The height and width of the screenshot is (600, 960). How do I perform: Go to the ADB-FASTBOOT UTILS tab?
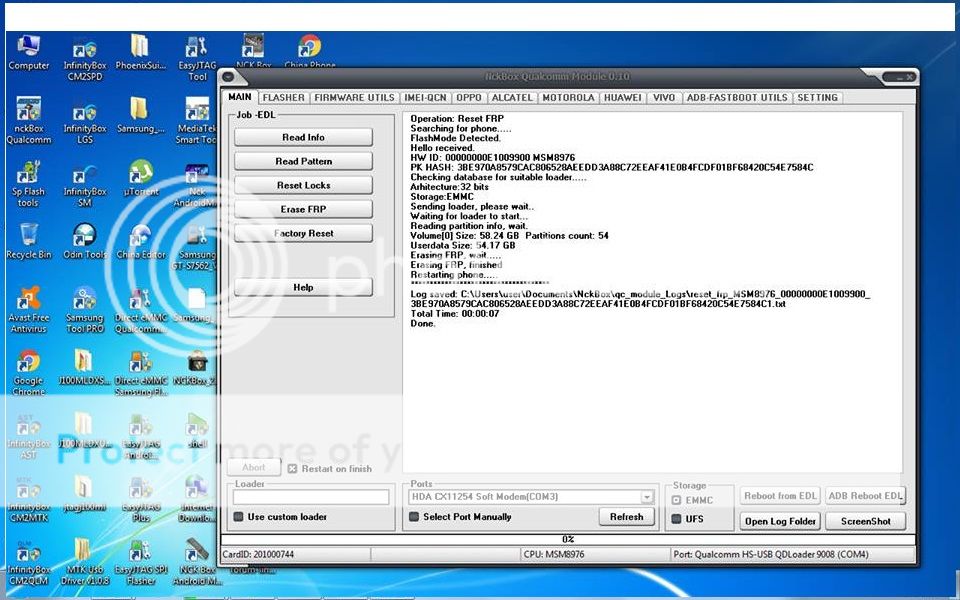(x=736, y=98)
